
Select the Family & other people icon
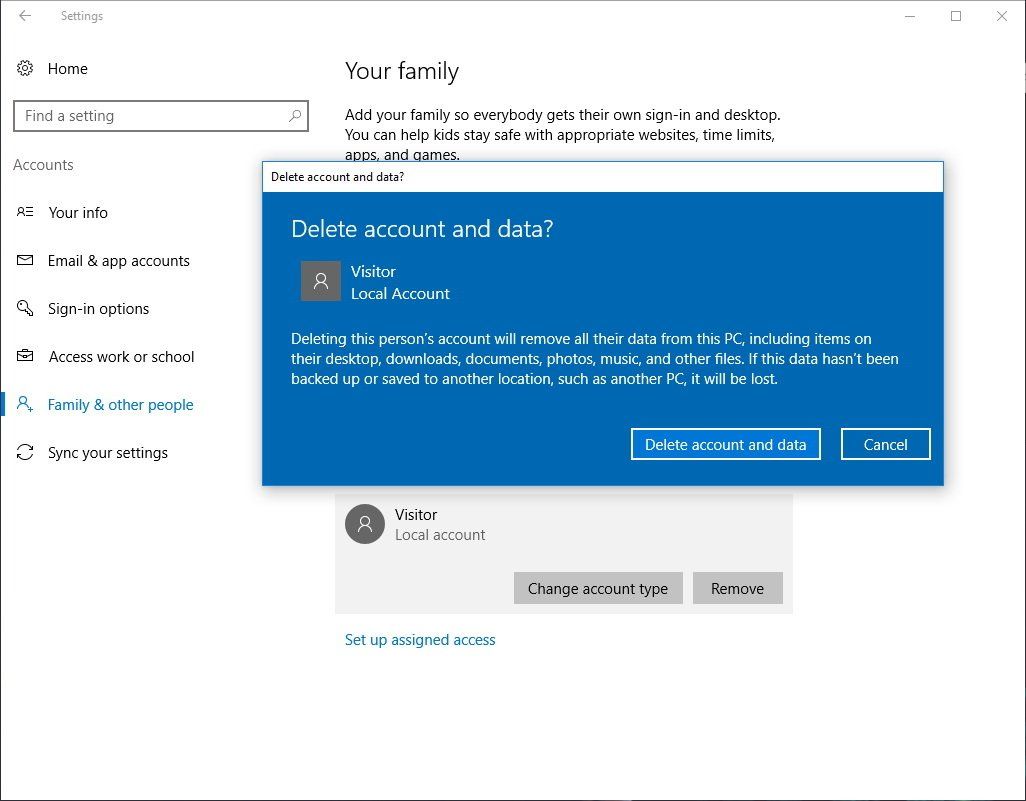tap(25, 404)
